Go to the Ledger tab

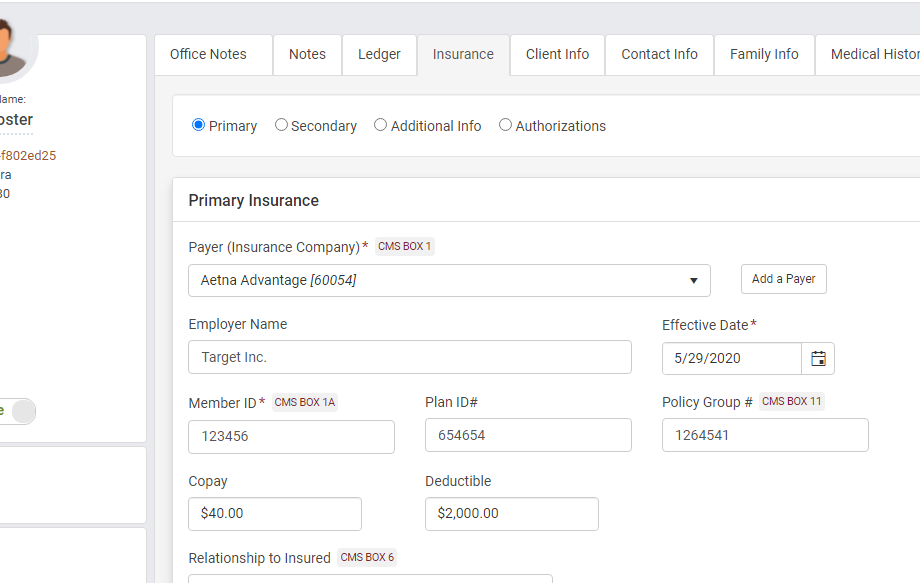[x=379, y=55]
